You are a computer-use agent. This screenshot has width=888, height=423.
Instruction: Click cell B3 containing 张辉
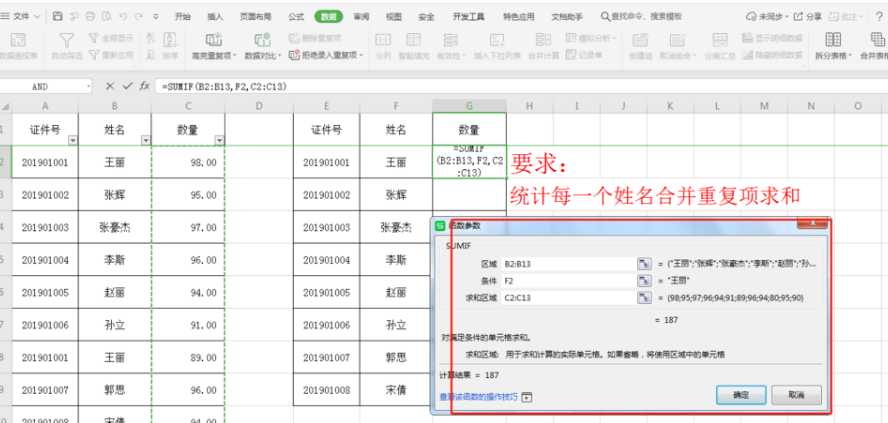point(114,195)
